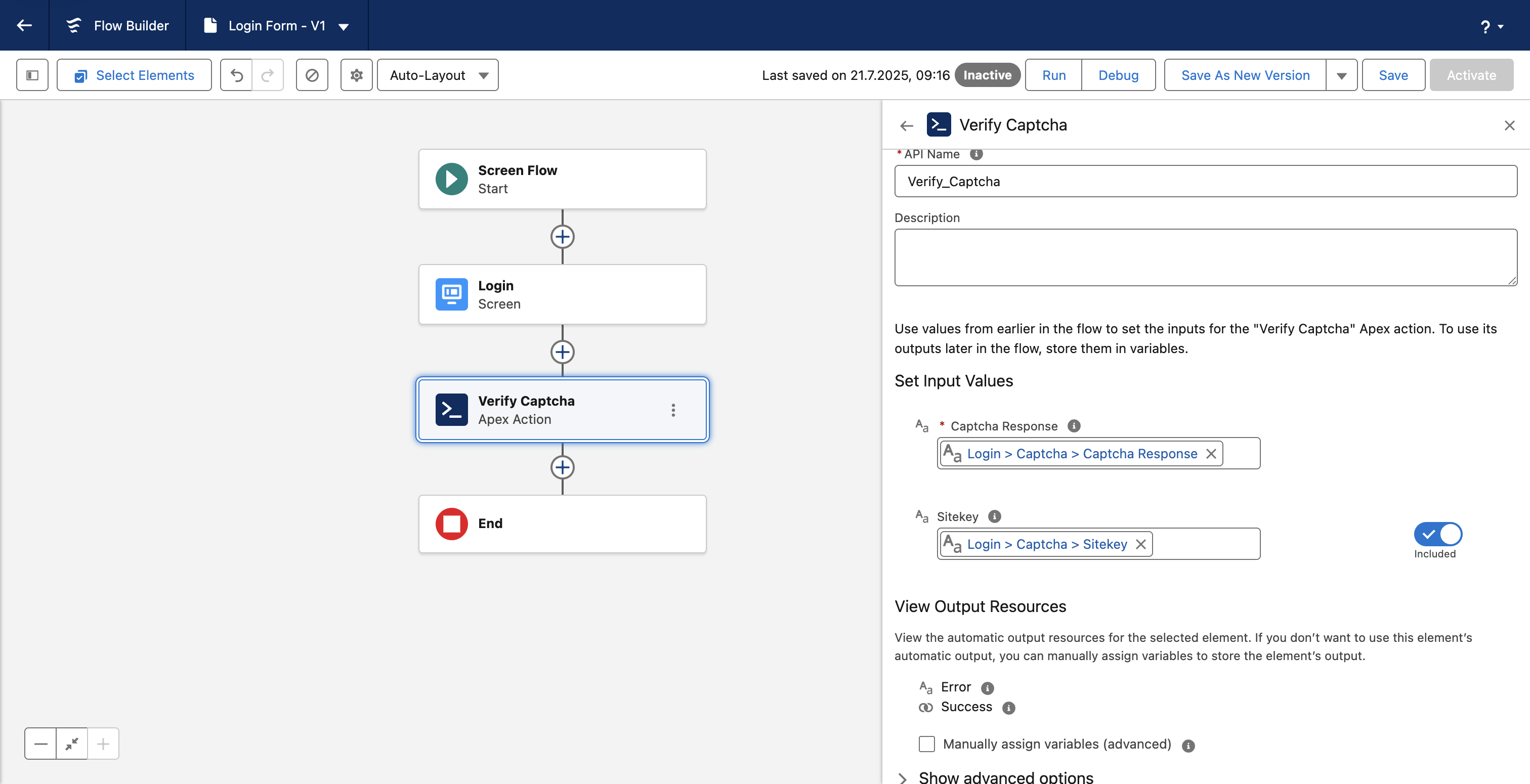The width and height of the screenshot is (1530, 784).
Task: Check Manually assign variables (advanced)
Action: point(927,744)
